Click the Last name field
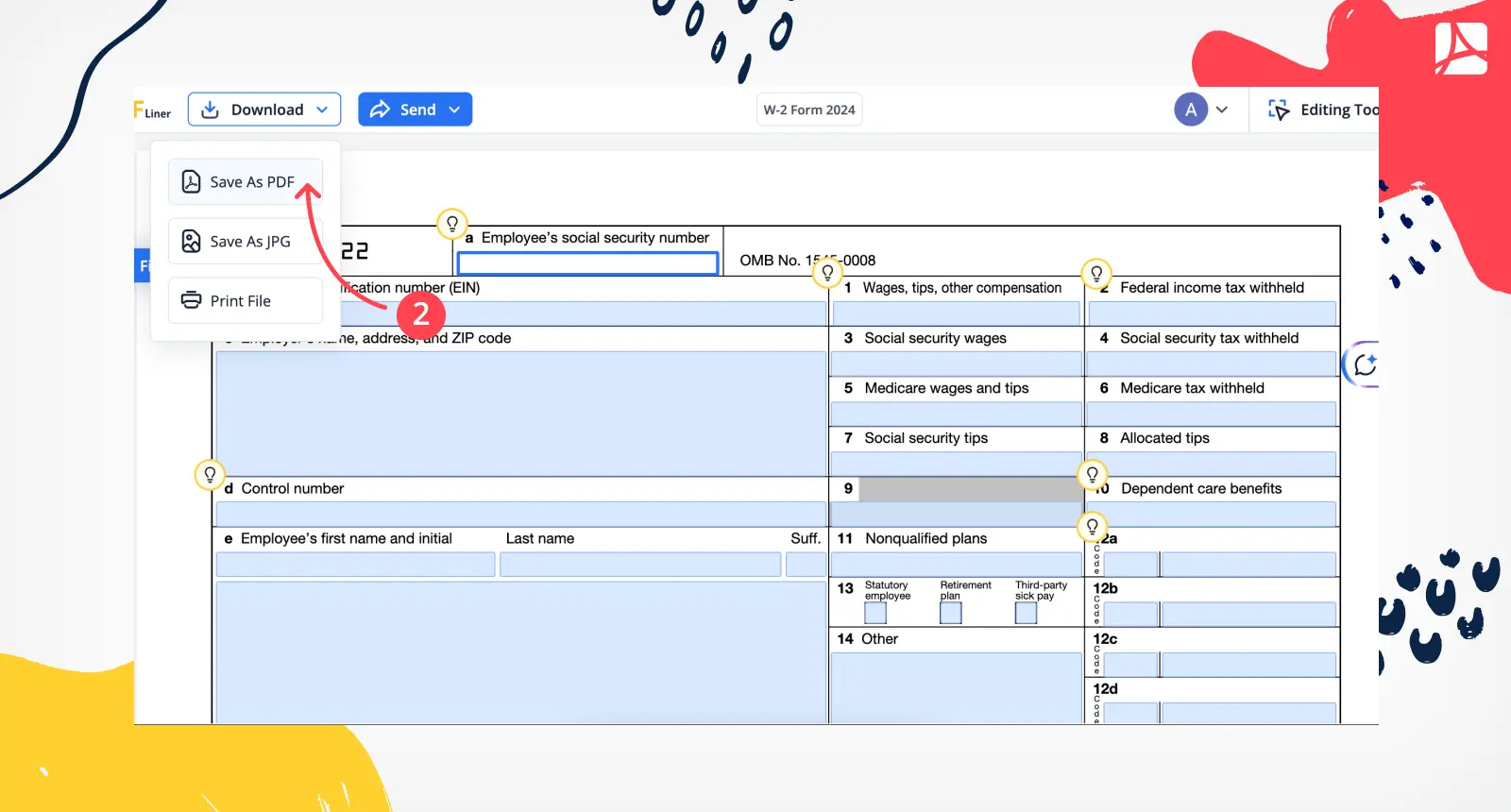The width and height of the screenshot is (1511, 812). pyautogui.click(x=640, y=564)
